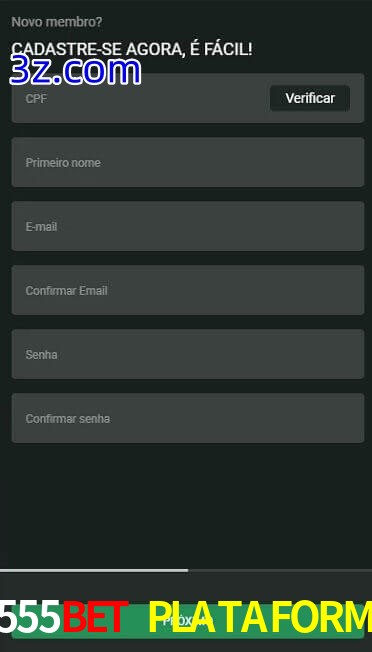Select the Primeiro nome text field
The height and width of the screenshot is (652, 372).
[188, 162]
